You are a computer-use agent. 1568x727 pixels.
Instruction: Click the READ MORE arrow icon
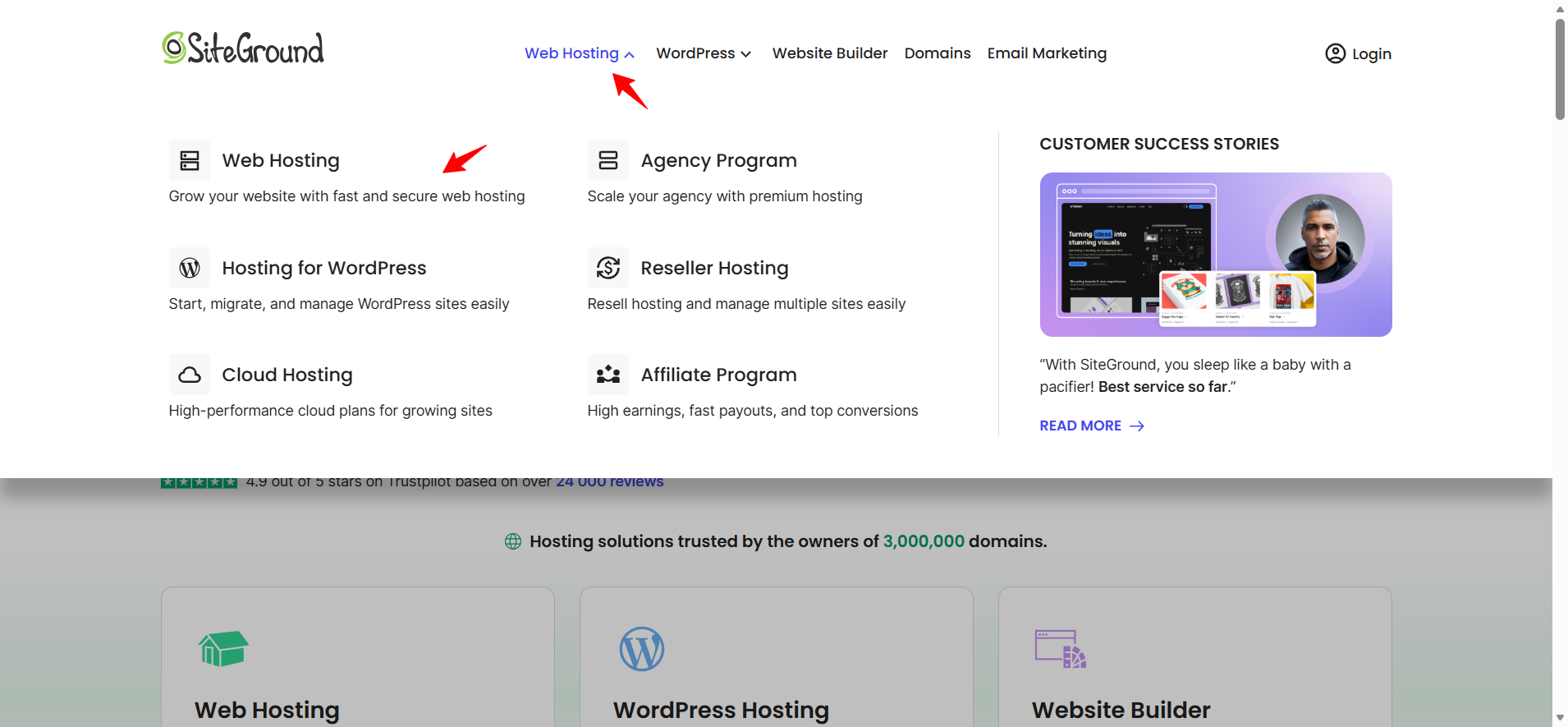pos(1137,426)
